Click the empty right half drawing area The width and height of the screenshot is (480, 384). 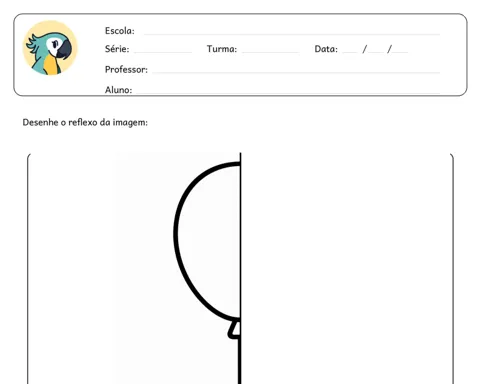click(346, 268)
